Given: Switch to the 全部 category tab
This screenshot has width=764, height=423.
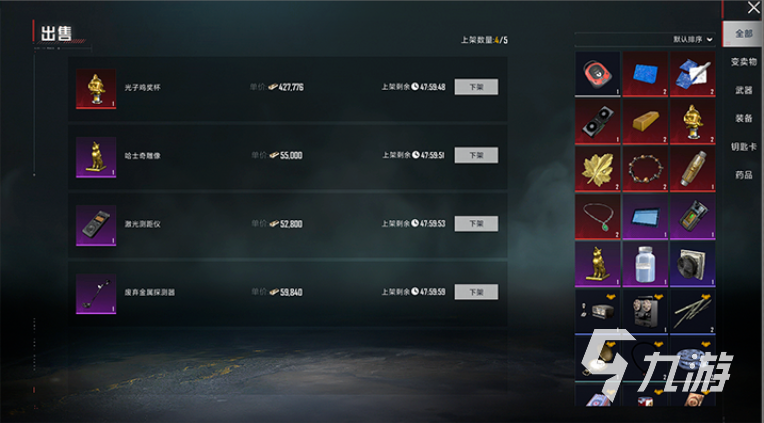Looking at the screenshot, I should click(743, 34).
